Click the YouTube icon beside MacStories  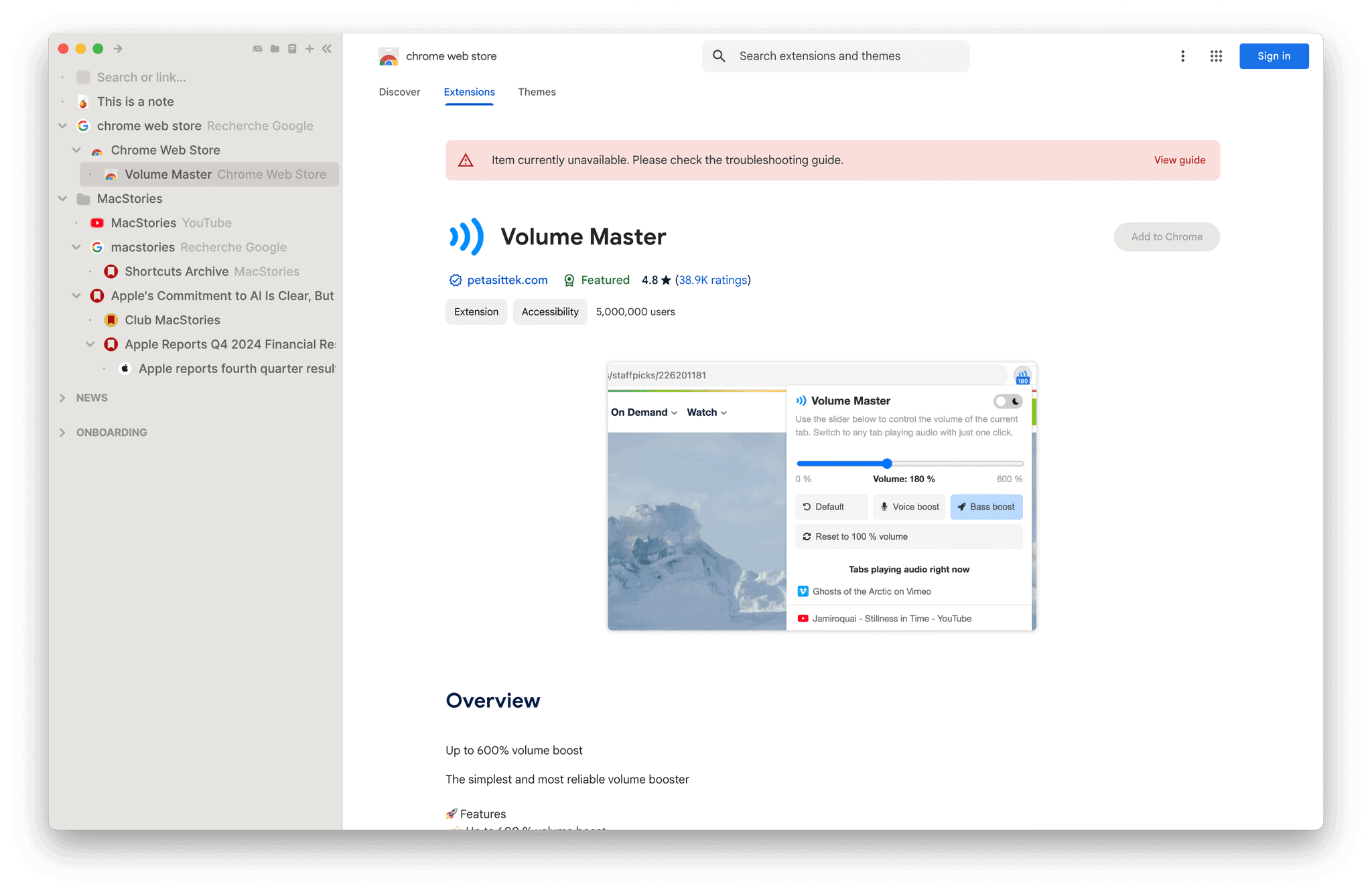(97, 223)
